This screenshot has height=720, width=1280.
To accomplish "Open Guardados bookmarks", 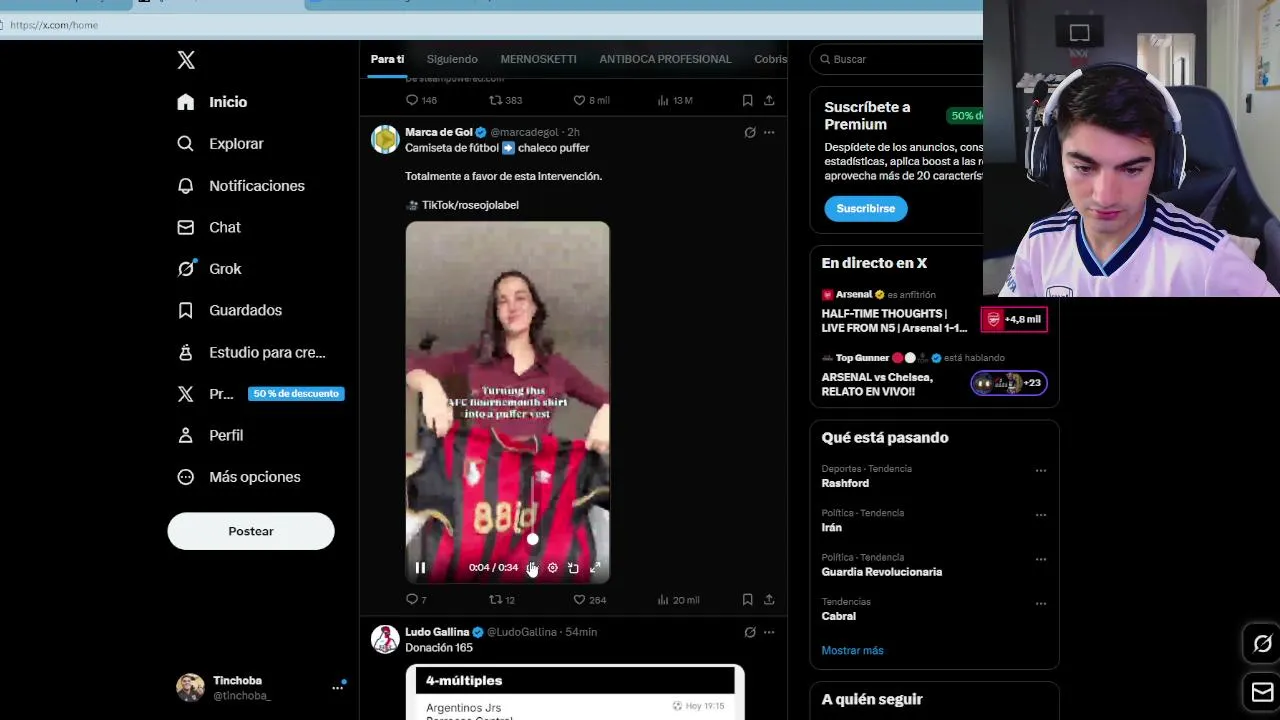I will (x=230, y=310).
